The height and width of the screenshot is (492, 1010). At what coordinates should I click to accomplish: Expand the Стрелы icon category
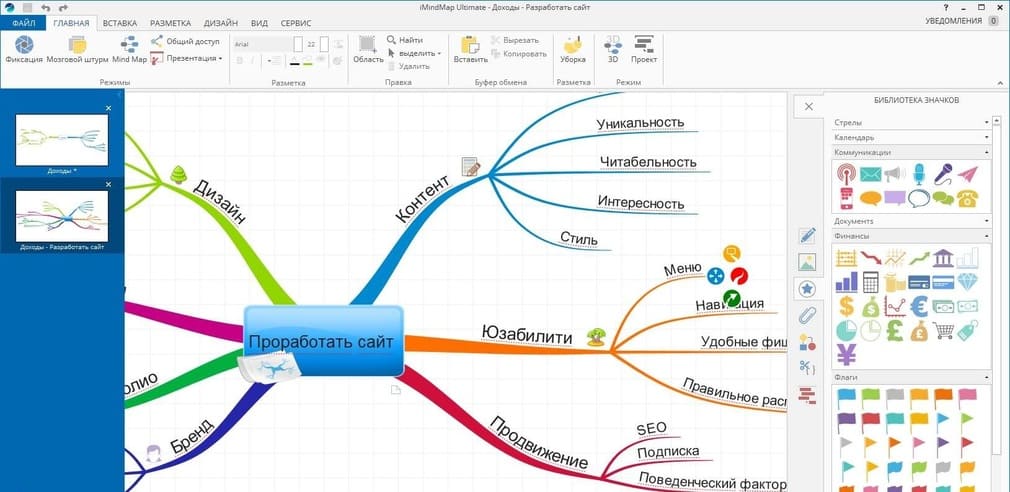coord(986,122)
